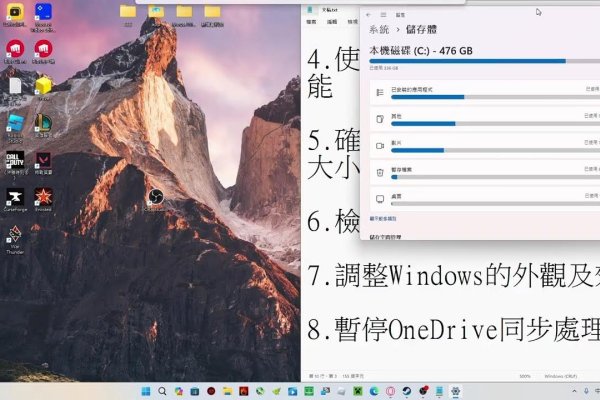Image resolution: width=600 pixels, height=400 pixels.
Task: Open the Roblox Studio desktop shortcut
Action: (15, 126)
